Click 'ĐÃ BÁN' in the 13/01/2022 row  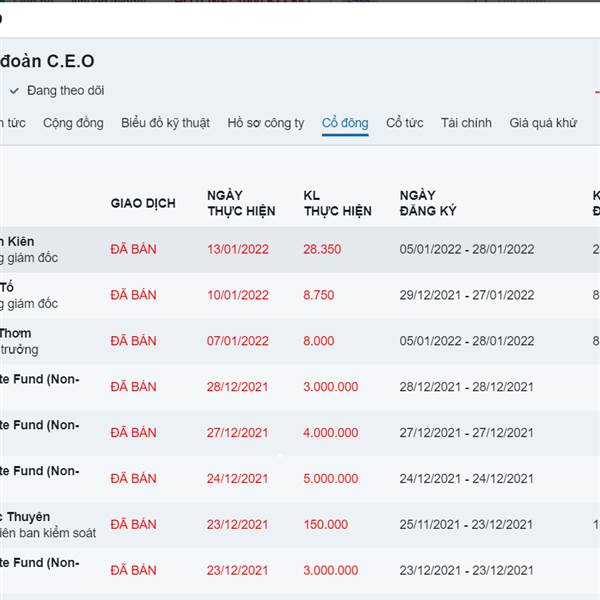tap(134, 249)
